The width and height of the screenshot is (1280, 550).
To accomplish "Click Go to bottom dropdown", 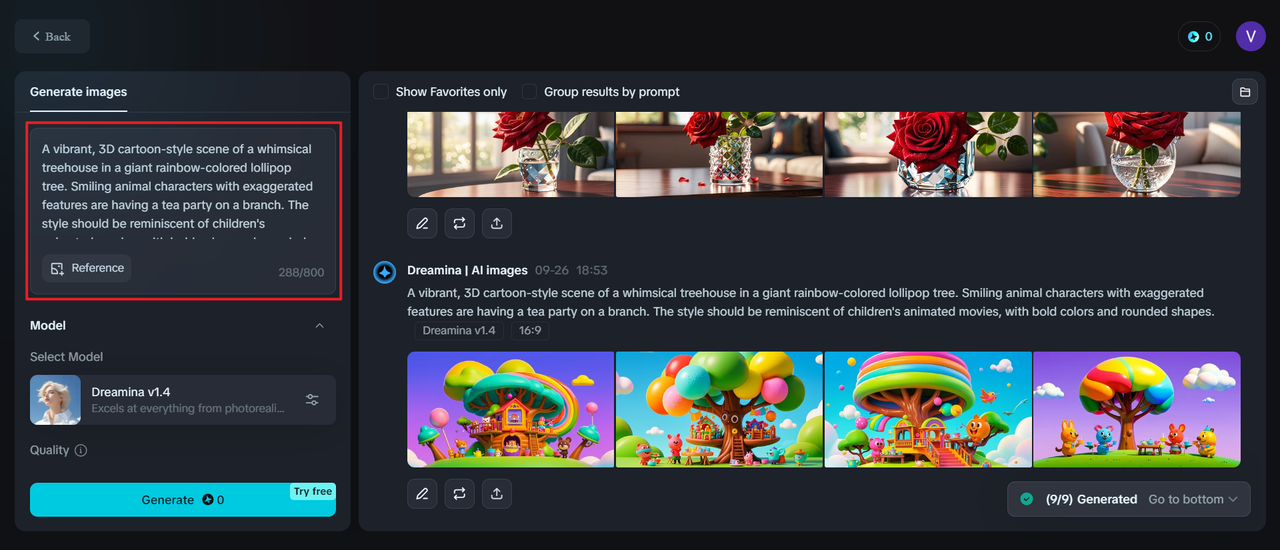I will click(x=1193, y=500).
